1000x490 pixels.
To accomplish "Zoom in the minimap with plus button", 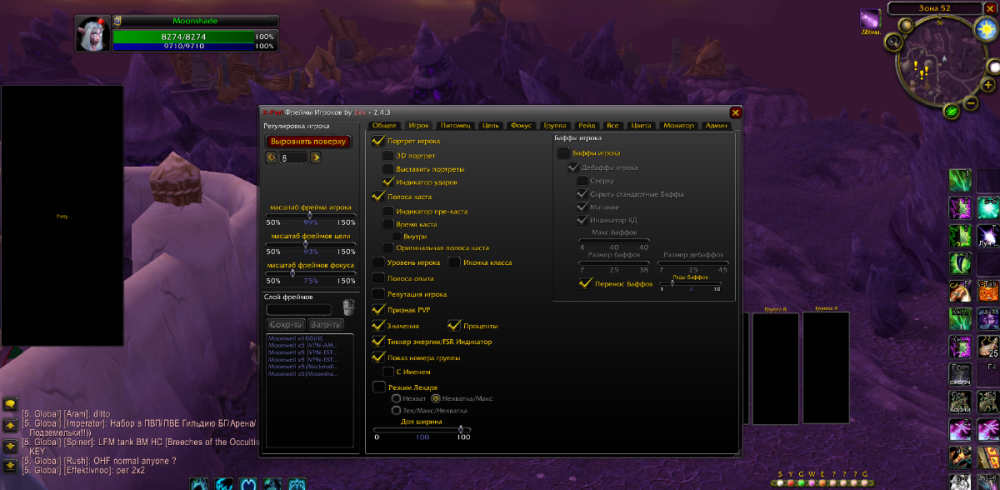I will point(988,85).
